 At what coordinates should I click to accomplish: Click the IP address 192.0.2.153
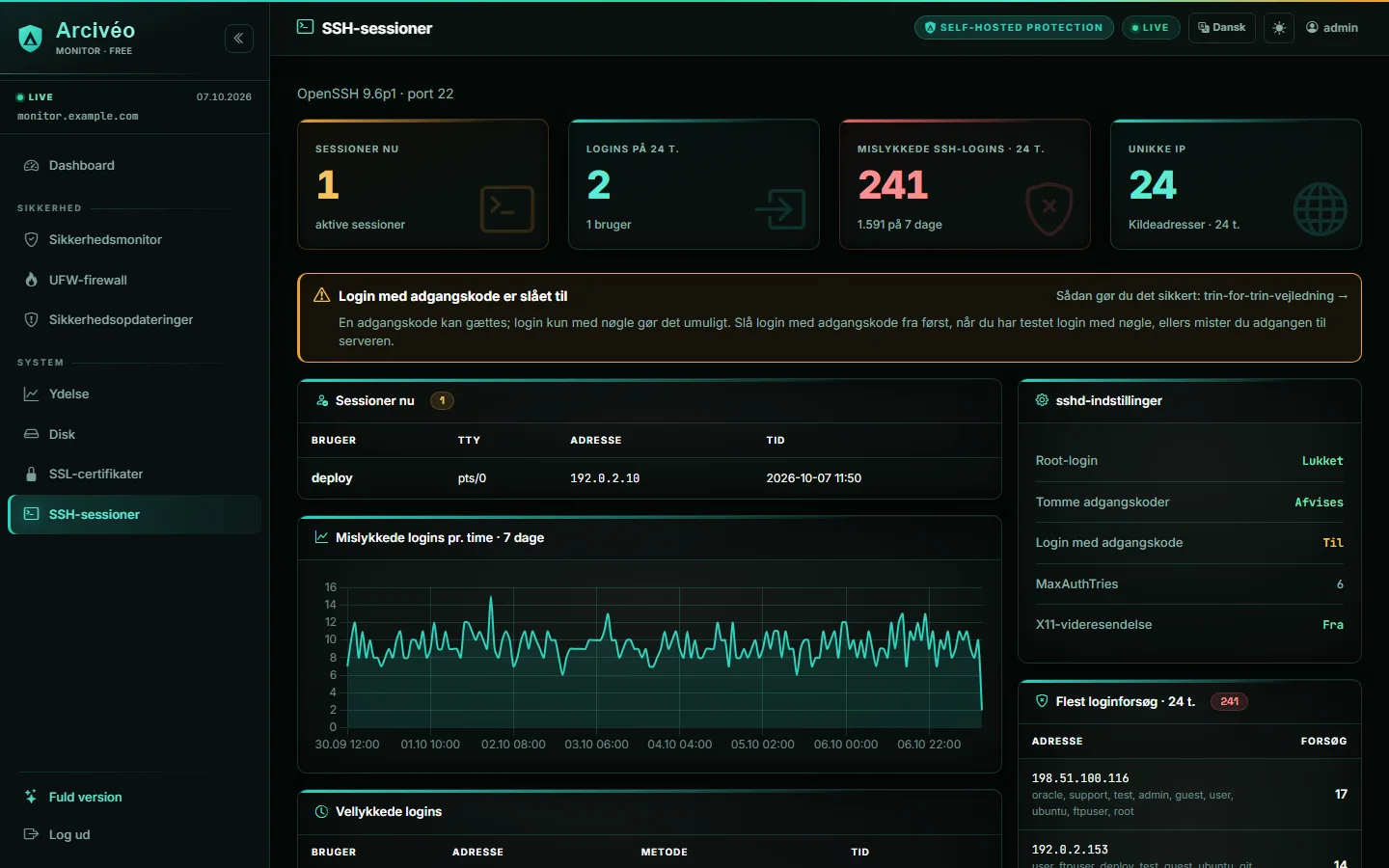(1070, 850)
